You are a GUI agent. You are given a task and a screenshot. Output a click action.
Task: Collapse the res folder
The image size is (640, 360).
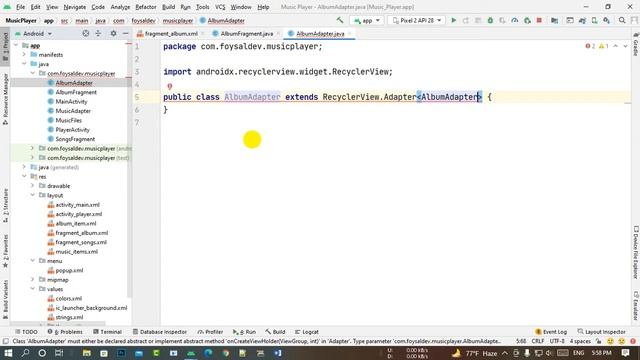click(x=24, y=176)
